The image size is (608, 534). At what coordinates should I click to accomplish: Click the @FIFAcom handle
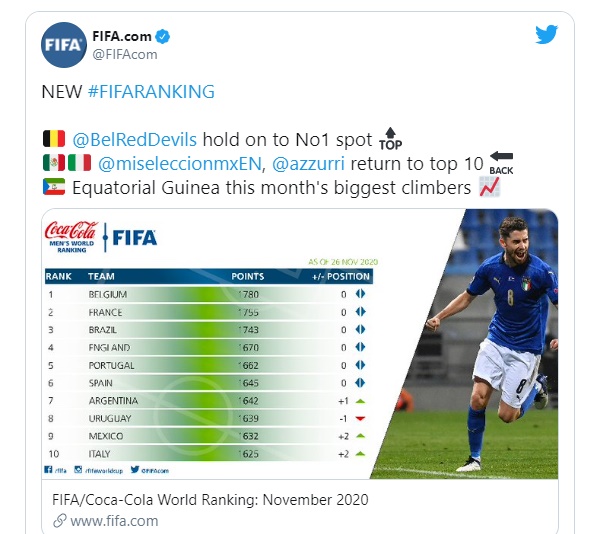[x=118, y=54]
